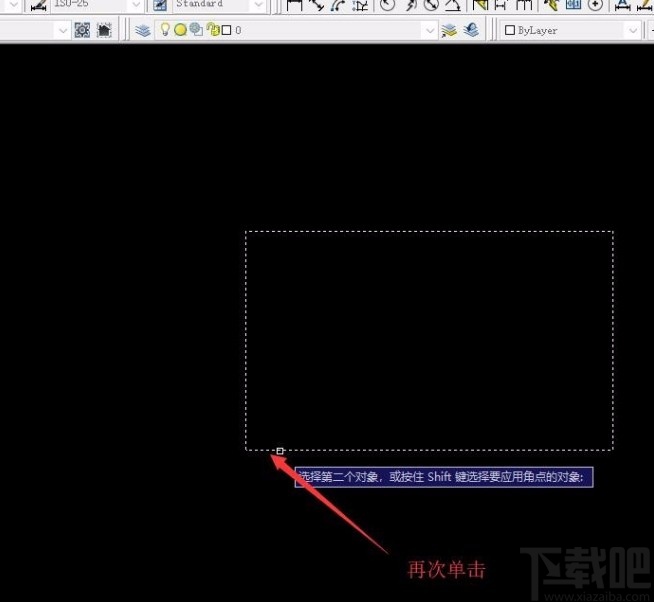Select the baseline dimension tool

[501, 5]
